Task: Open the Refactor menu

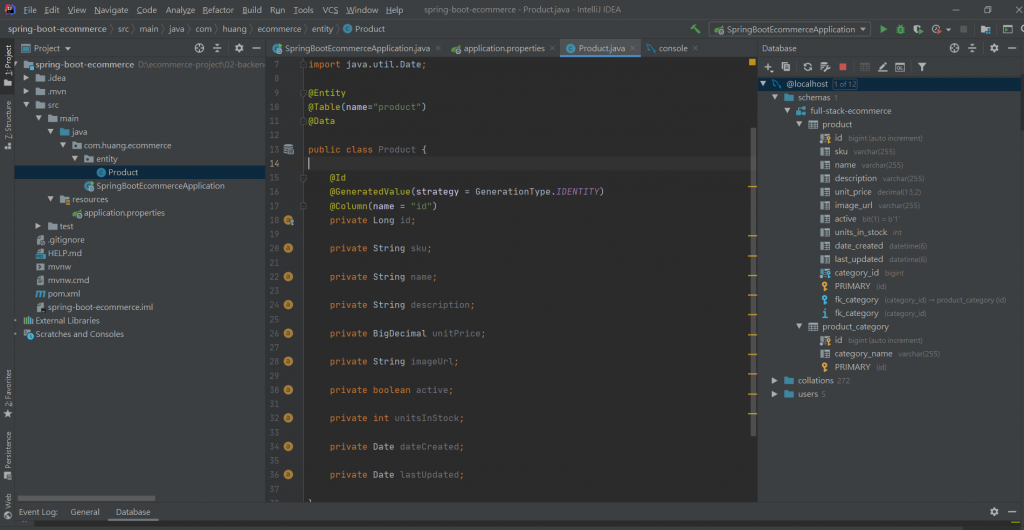Action: 217,9
